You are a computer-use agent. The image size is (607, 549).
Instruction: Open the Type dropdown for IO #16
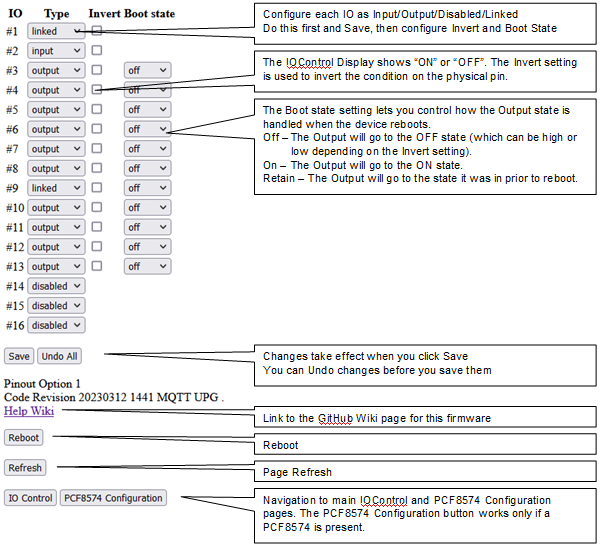pos(56,325)
